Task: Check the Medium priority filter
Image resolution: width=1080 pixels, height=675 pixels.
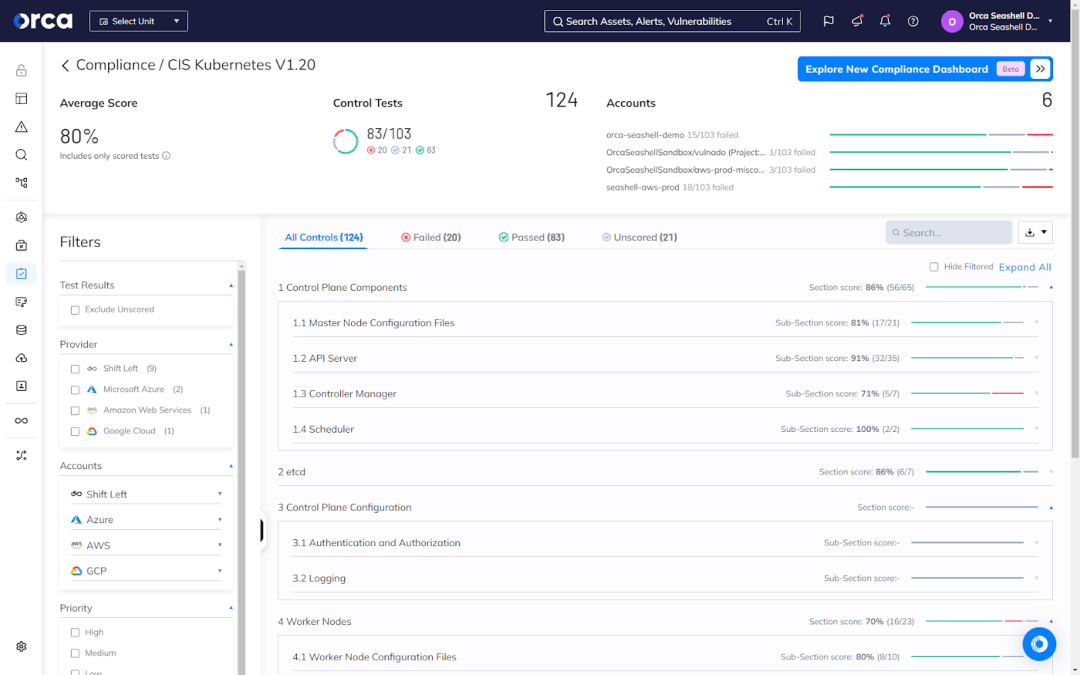Action: coord(75,653)
